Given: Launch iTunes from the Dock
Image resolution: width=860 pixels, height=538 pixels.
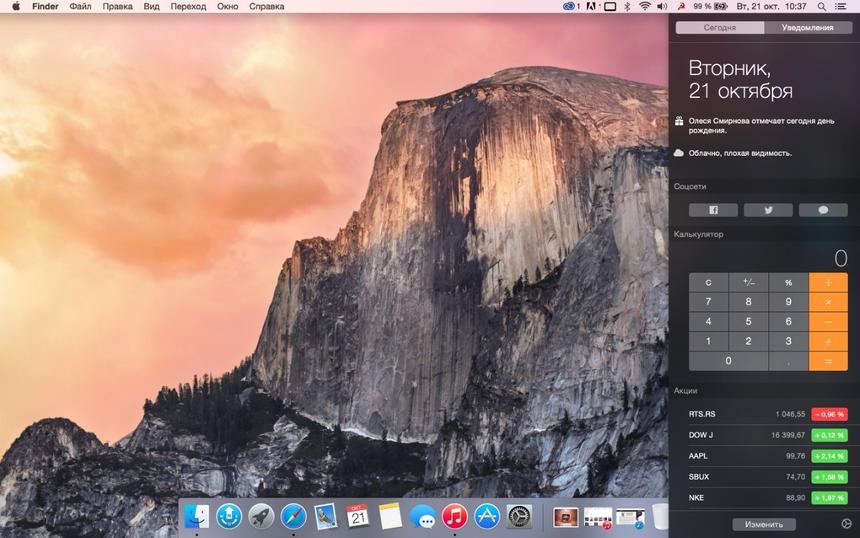Looking at the screenshot, I should point(455,516).
